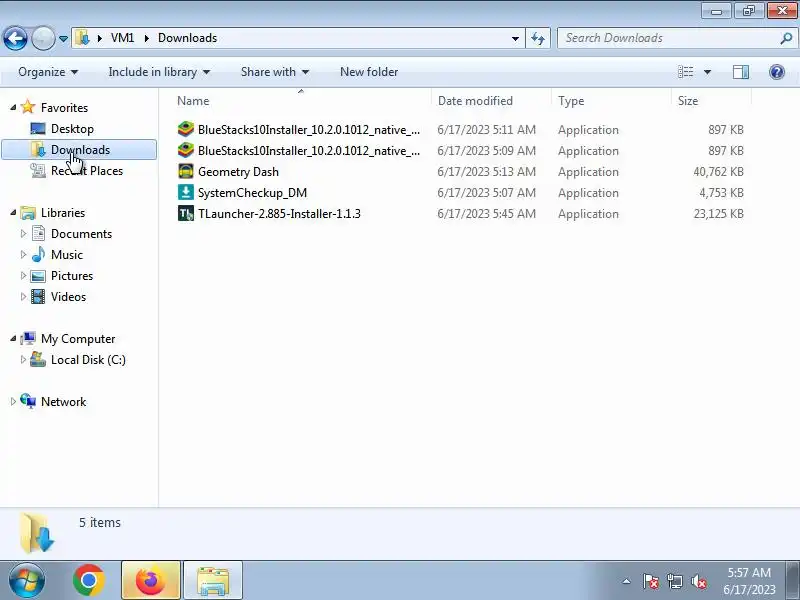Open Desktop in Favorites

coord(72,129)
